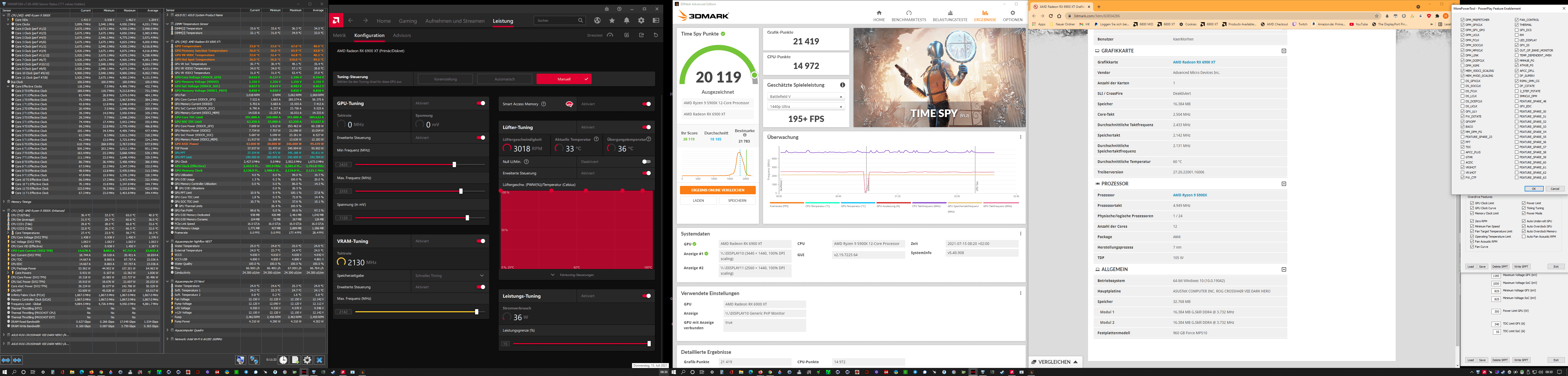Open the Battlefield V game dropdown
The height and width of the screenshot is (376, 1568).
click(x=805, y=97)
